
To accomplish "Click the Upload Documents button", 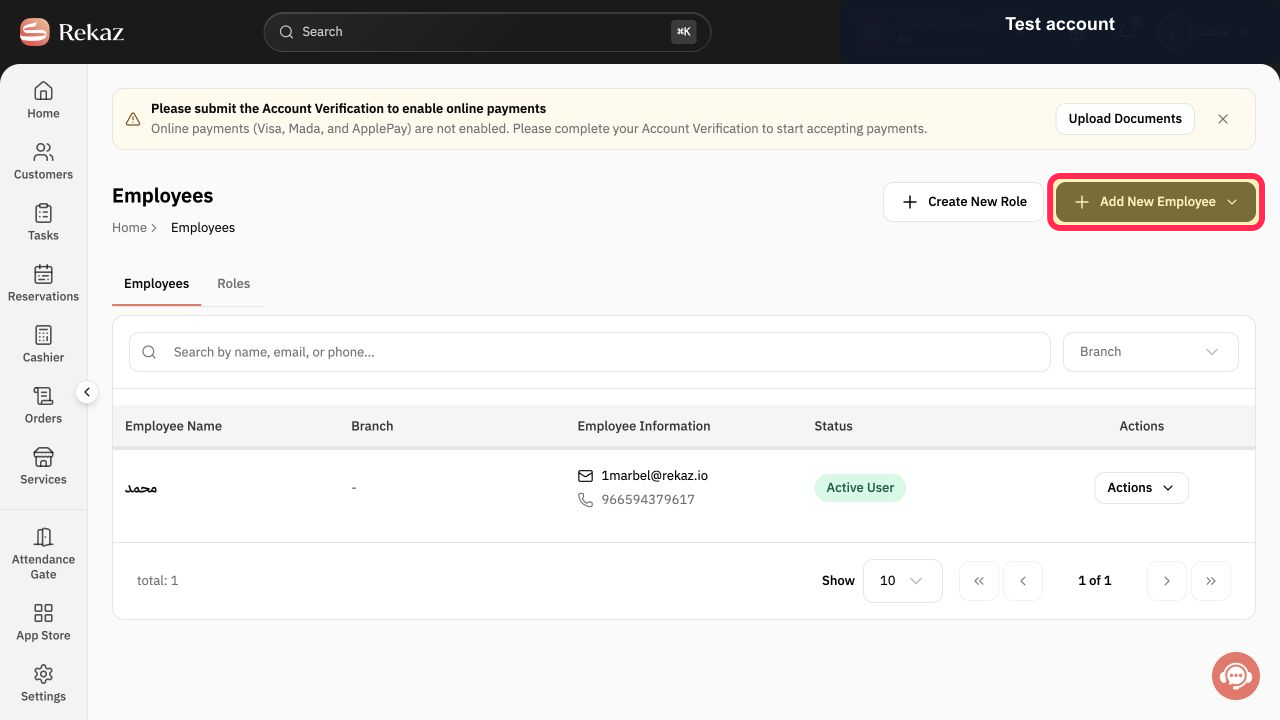I will pos(1125,119).
